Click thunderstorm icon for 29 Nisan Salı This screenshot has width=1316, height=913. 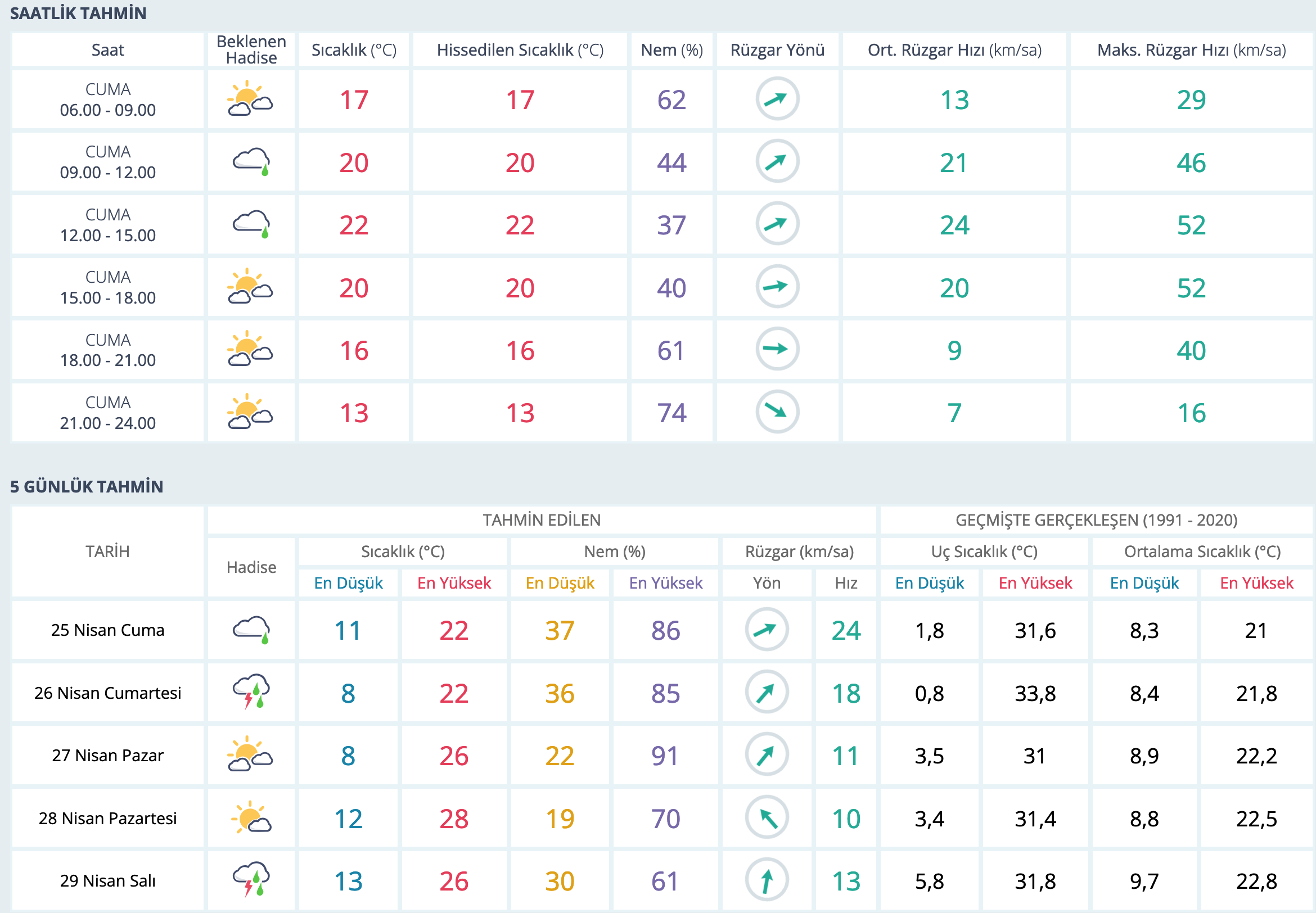(251, 880)
